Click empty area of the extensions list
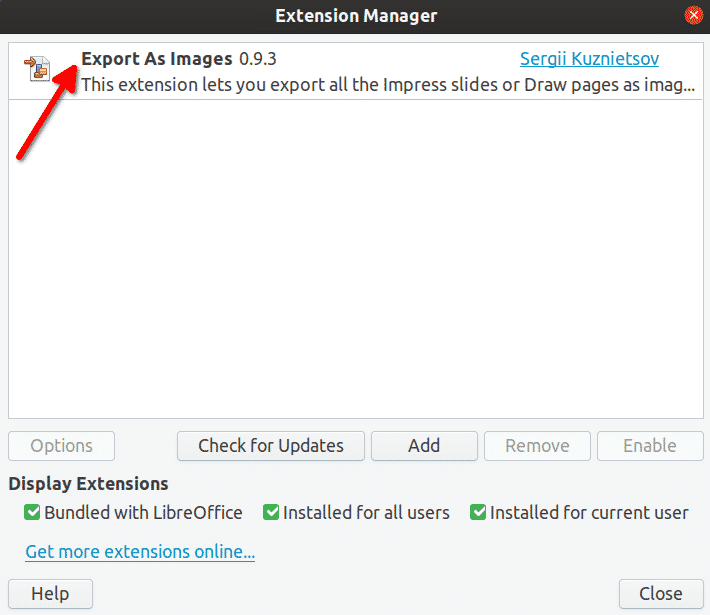This screenshot has width=710, height=615. tap(355, 260)
